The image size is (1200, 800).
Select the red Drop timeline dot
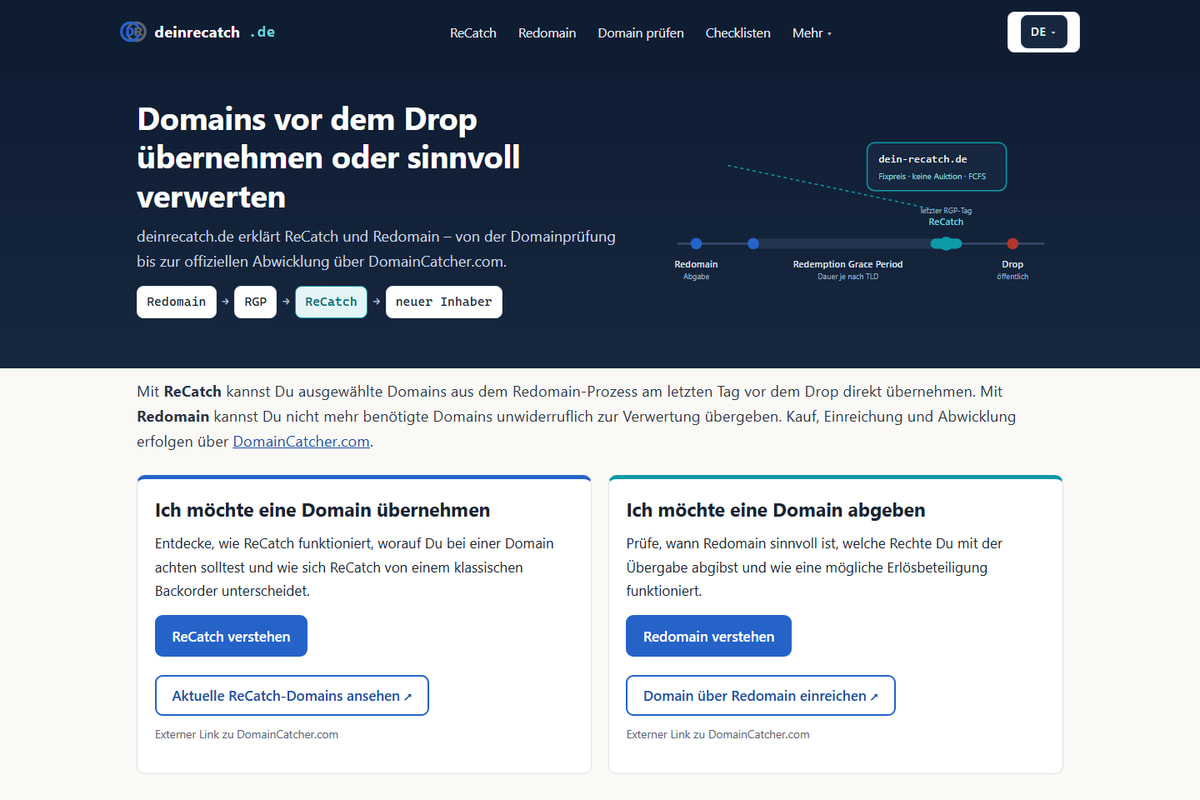[1012, 243]
